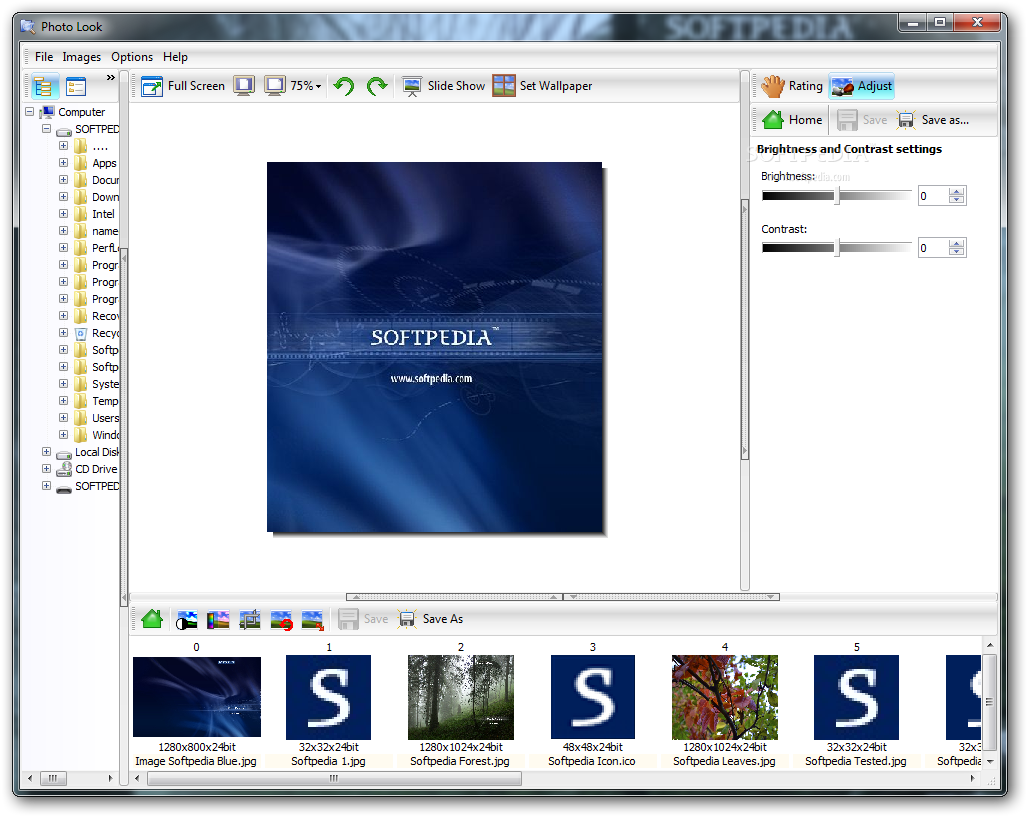
Task: Select the fit-to-window monitor icon
Action: 244,86
